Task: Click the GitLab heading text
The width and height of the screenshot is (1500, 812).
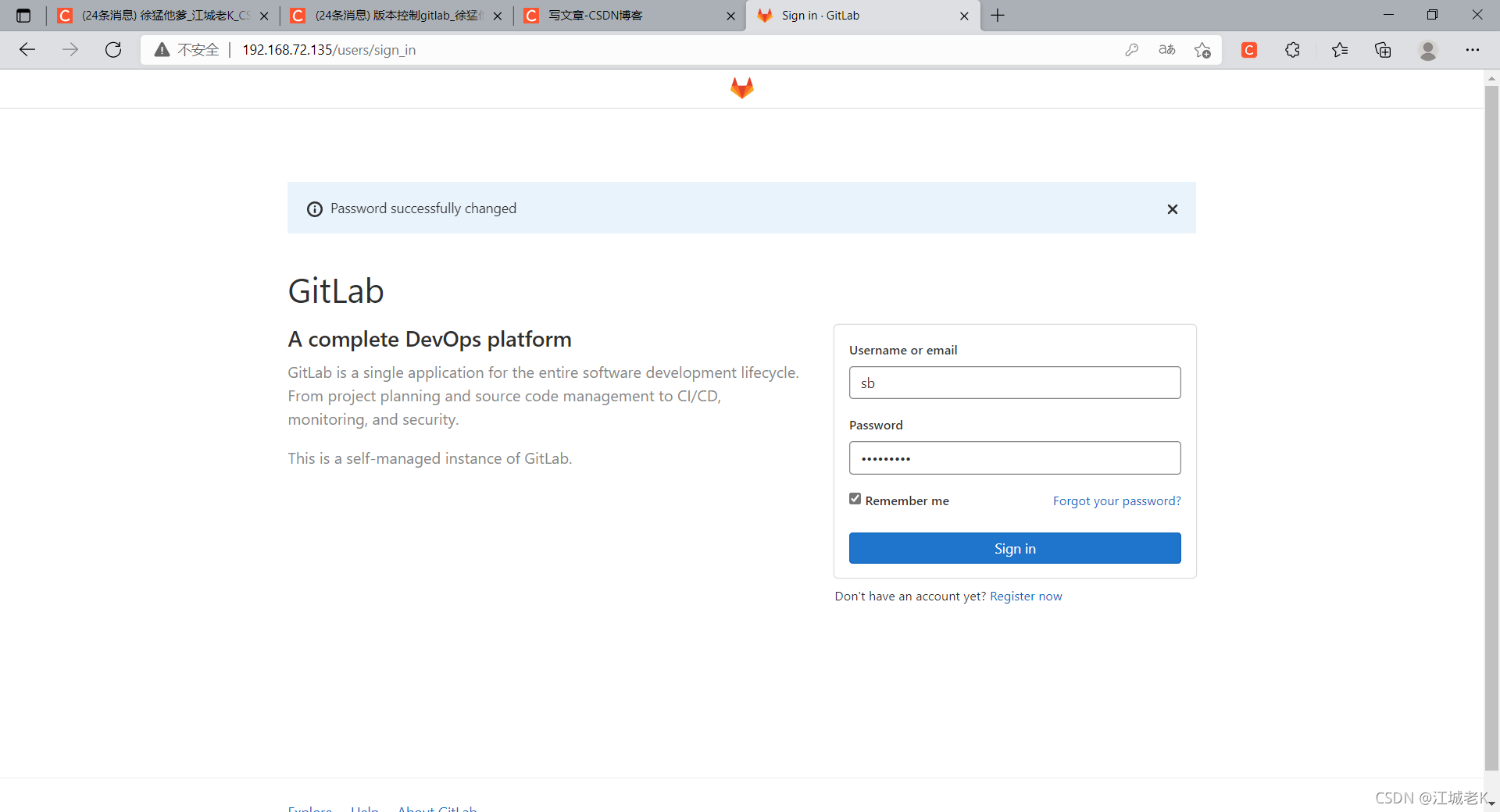Action: coord(336,291)
